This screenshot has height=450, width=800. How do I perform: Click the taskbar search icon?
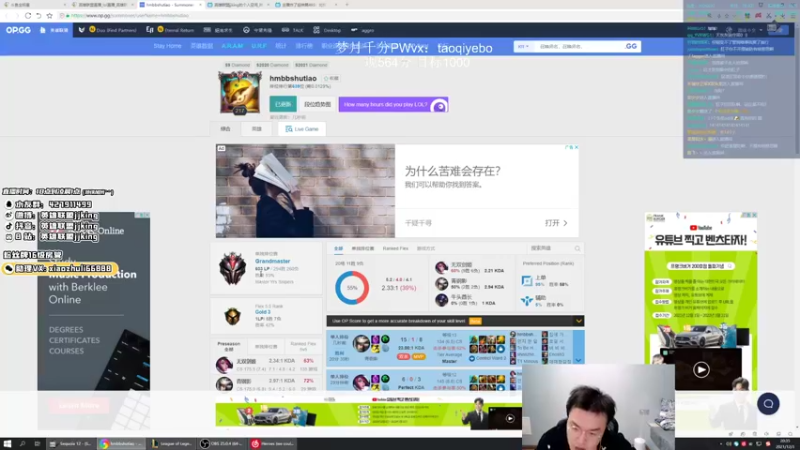tap(22, 444)
